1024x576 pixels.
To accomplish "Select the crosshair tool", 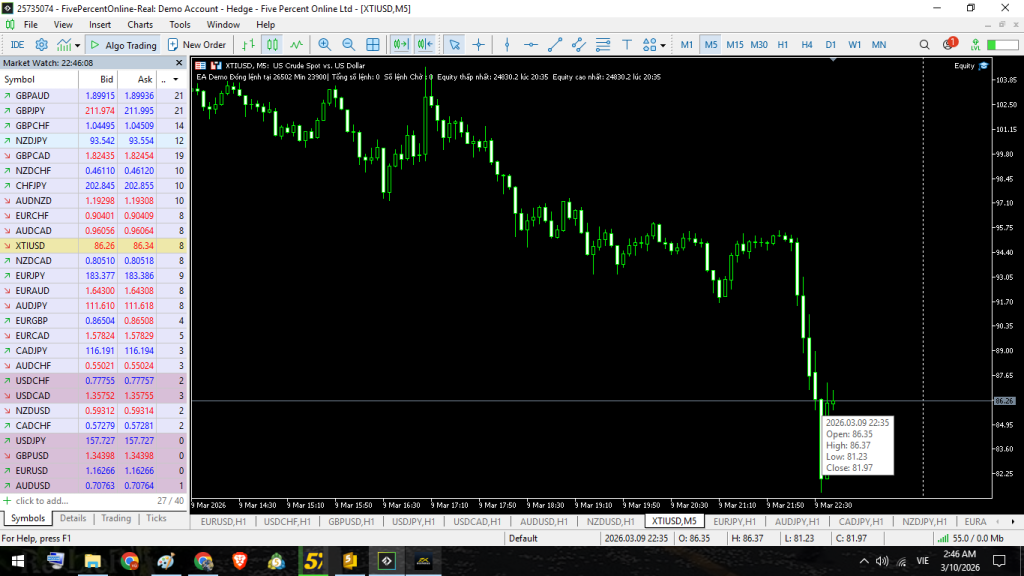I will pyautogui.click(x=479, y=44).
